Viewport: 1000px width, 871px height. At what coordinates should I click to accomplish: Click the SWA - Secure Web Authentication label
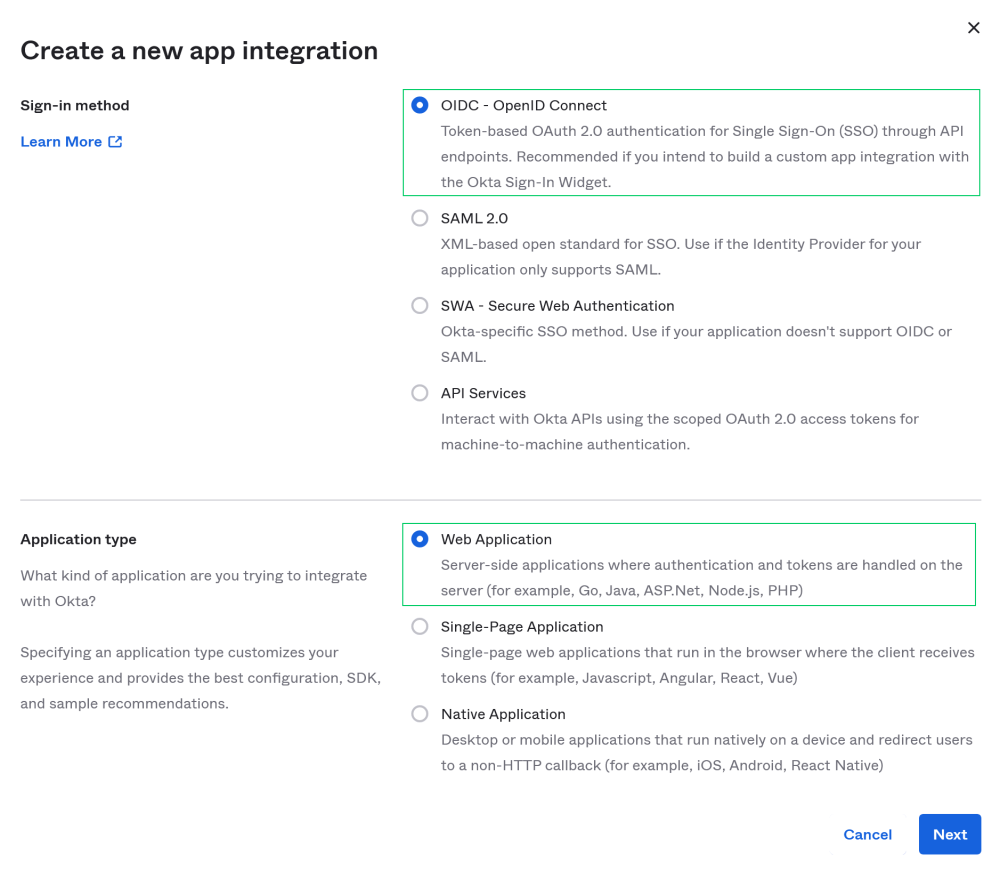(x=557, y=305)
